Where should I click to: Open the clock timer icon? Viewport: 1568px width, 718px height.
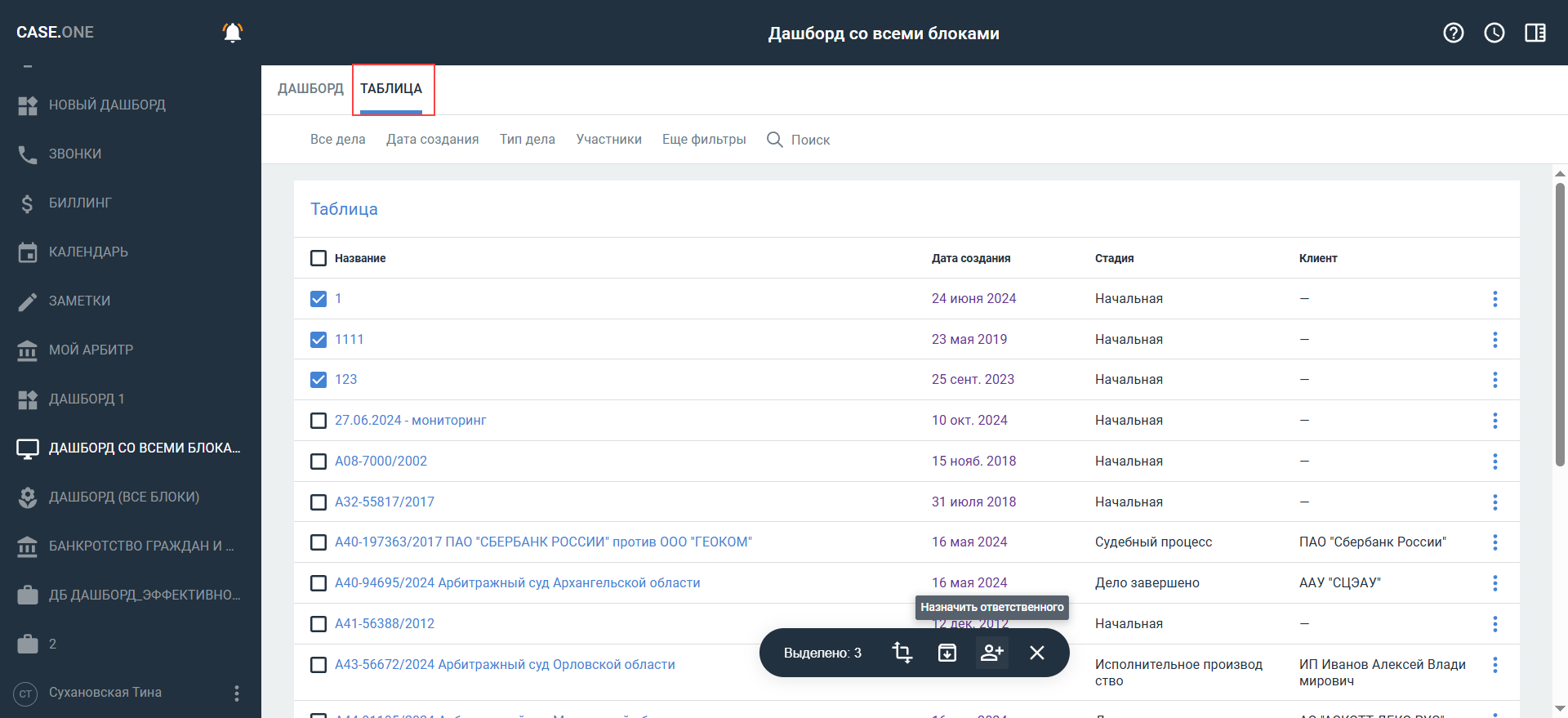point(1494,33)
